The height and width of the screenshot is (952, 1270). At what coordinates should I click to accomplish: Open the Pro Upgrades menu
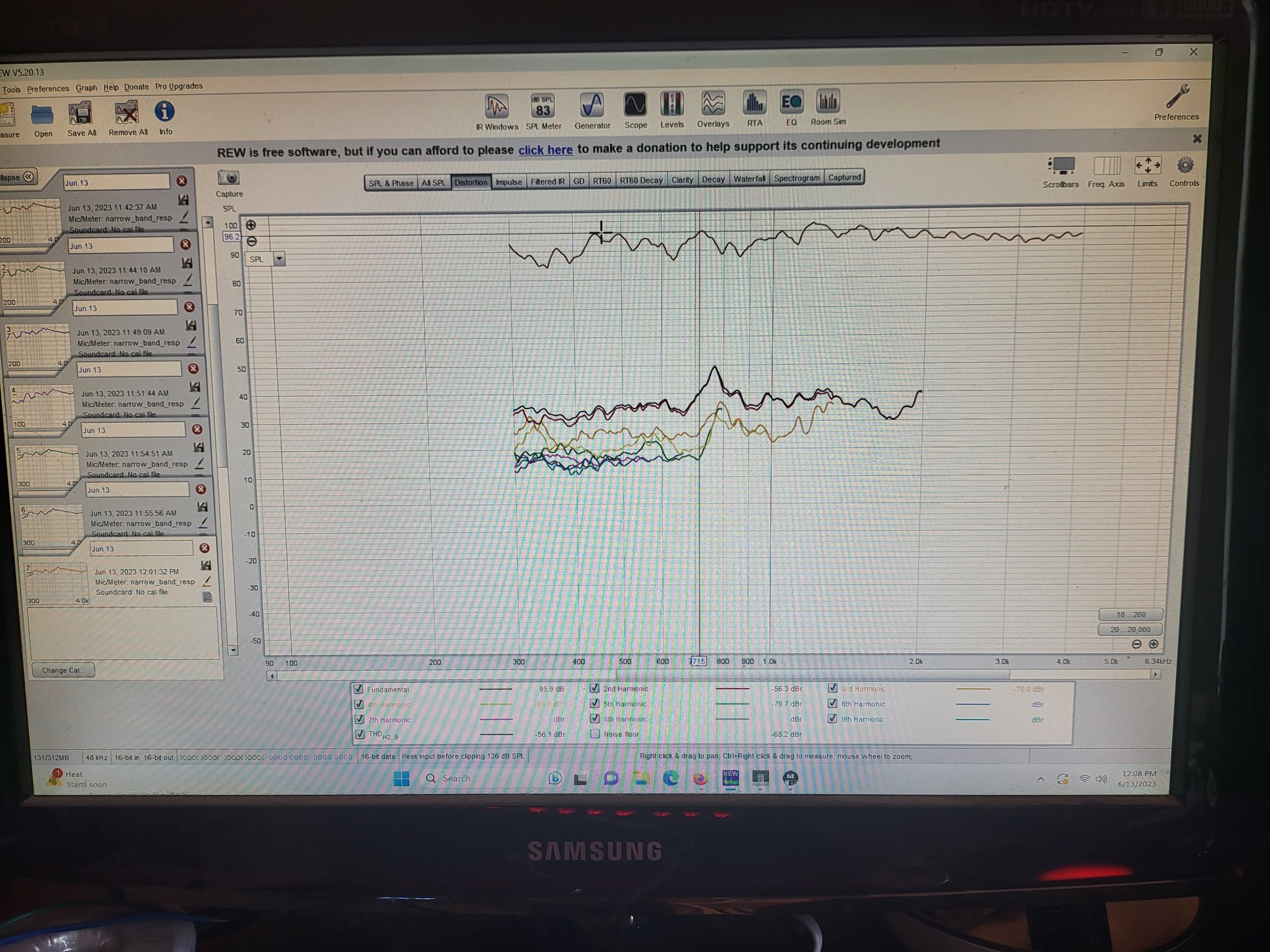[x=179, y=86]
